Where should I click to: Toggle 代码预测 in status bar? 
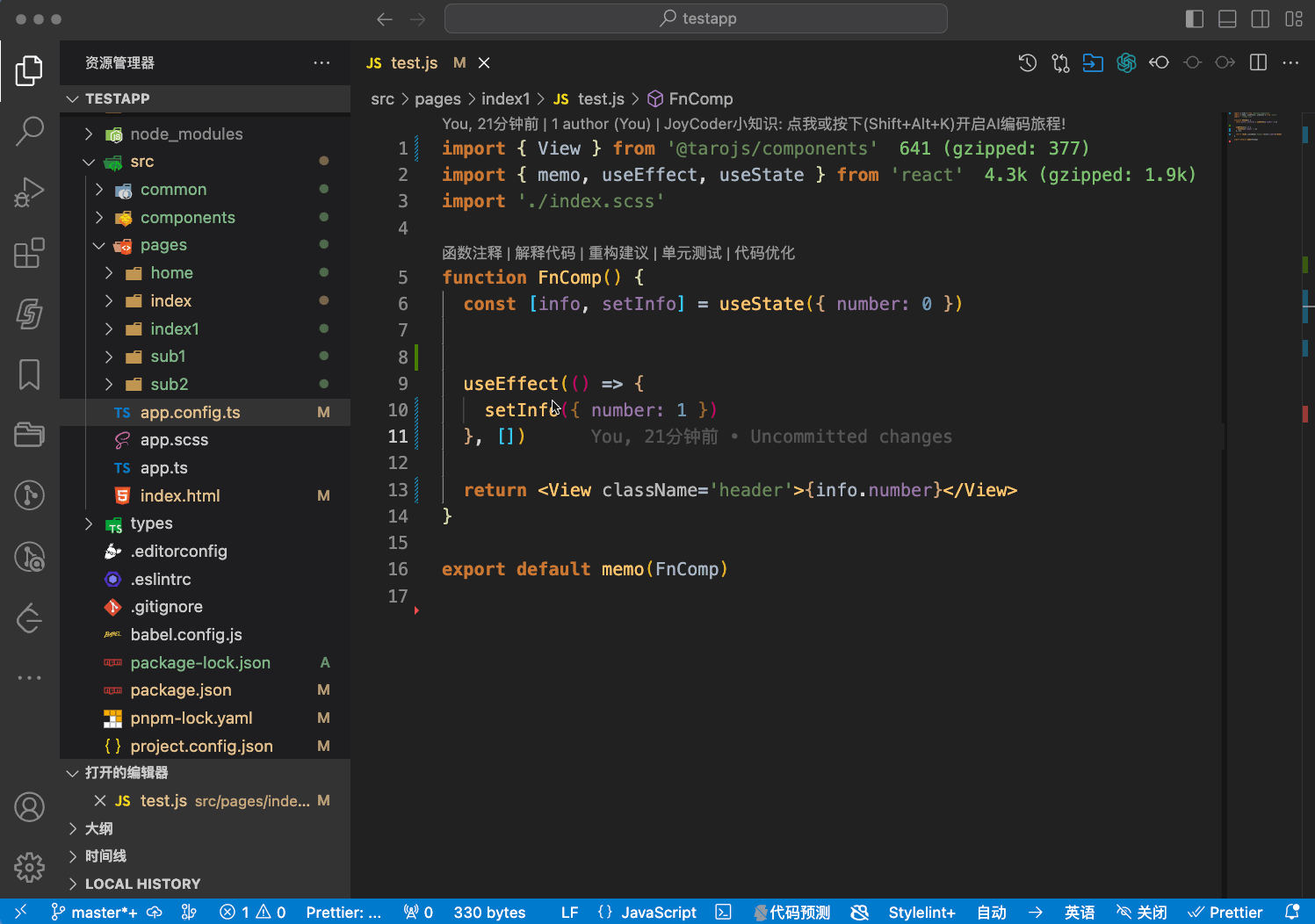pos(792,912)
